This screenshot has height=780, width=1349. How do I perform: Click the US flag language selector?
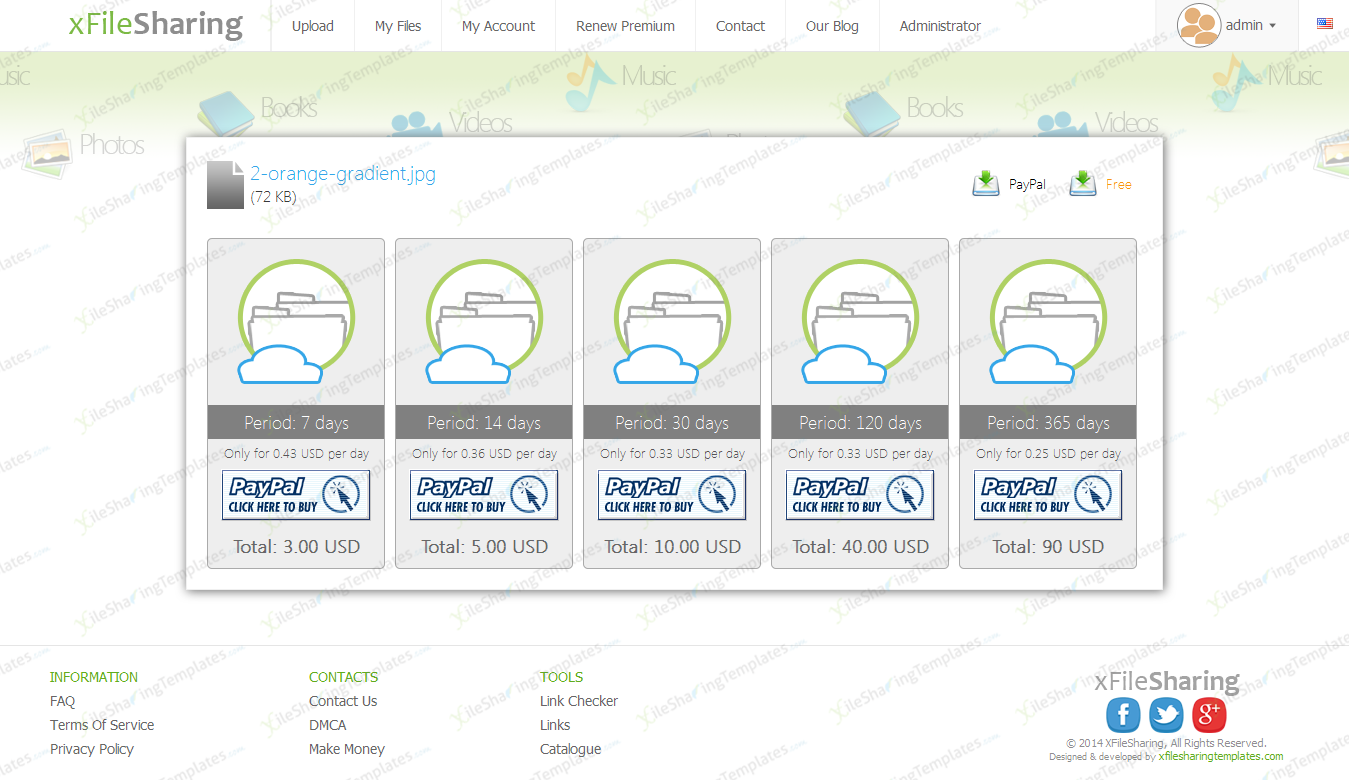[1325, 23]
